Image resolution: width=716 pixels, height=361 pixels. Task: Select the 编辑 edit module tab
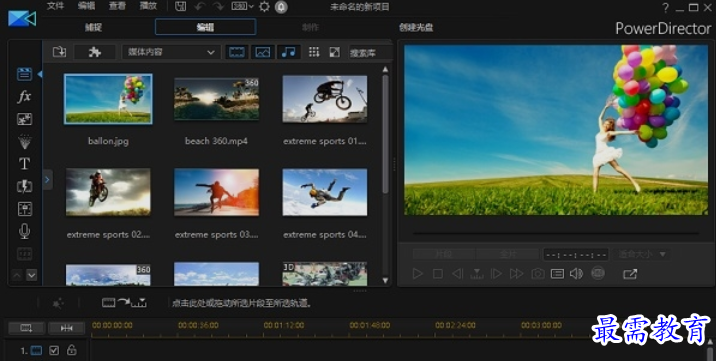[x=205, y=27]
